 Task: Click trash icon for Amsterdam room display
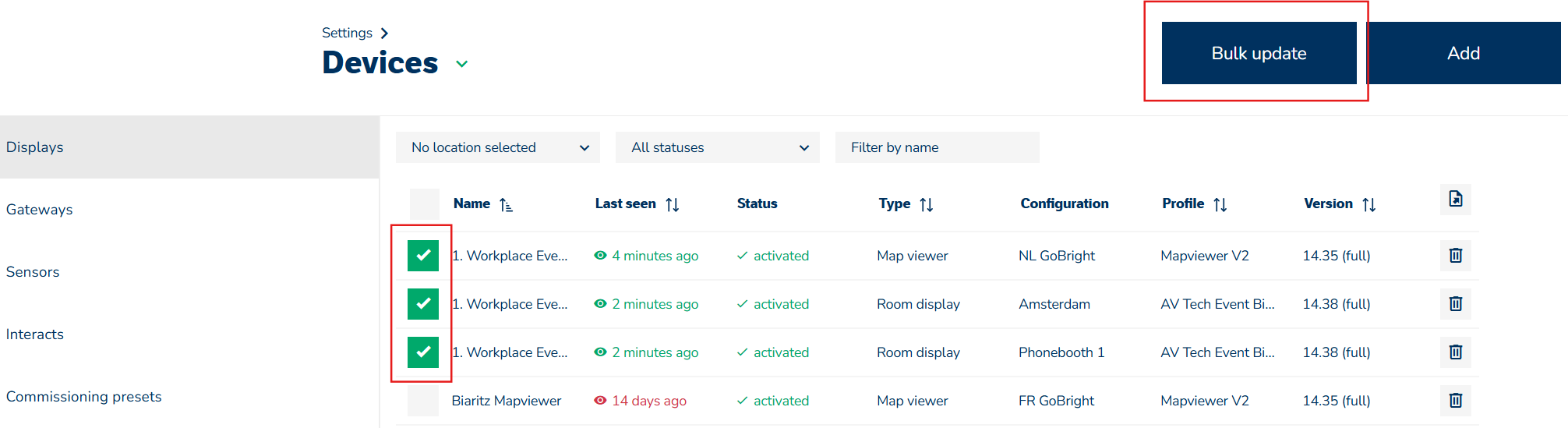[x=1455, y=304]
